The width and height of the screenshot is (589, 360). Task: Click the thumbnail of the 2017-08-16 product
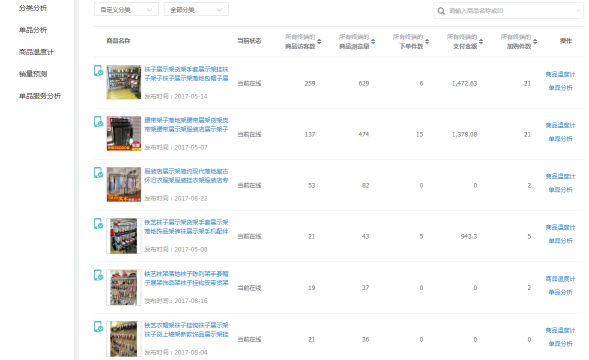[x=124, y=287]
